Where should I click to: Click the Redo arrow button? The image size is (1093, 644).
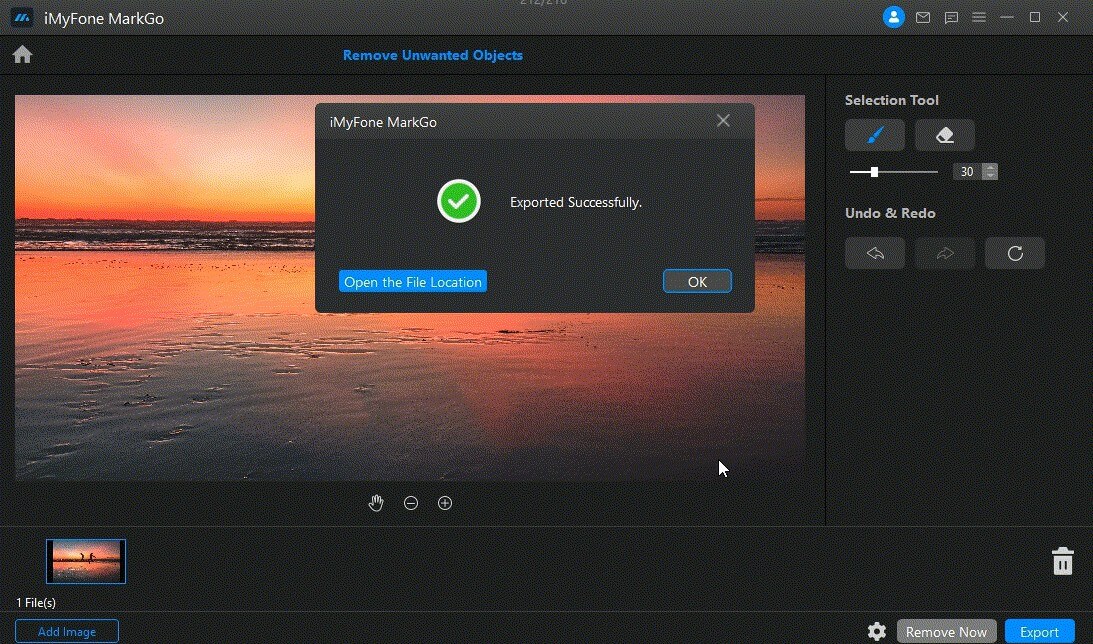945,253
